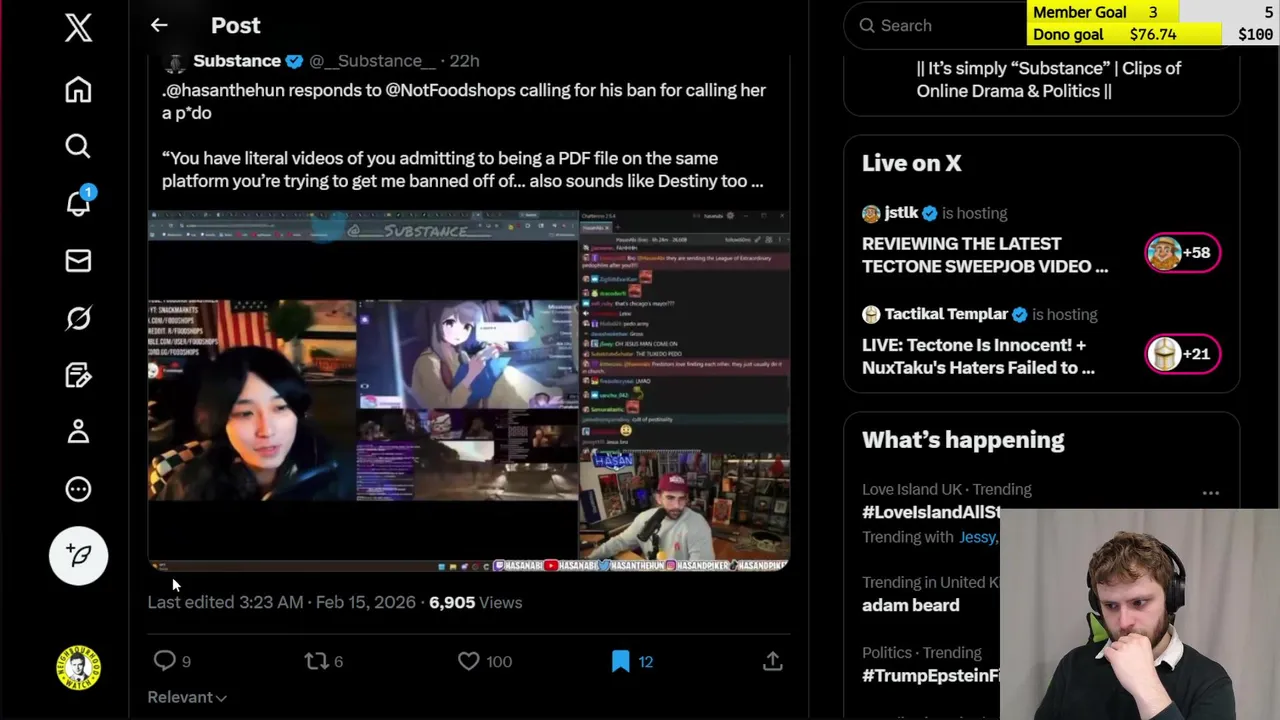Click the +21 listeners badge
Screen dimensions: 1280x720
(1182, 354)
